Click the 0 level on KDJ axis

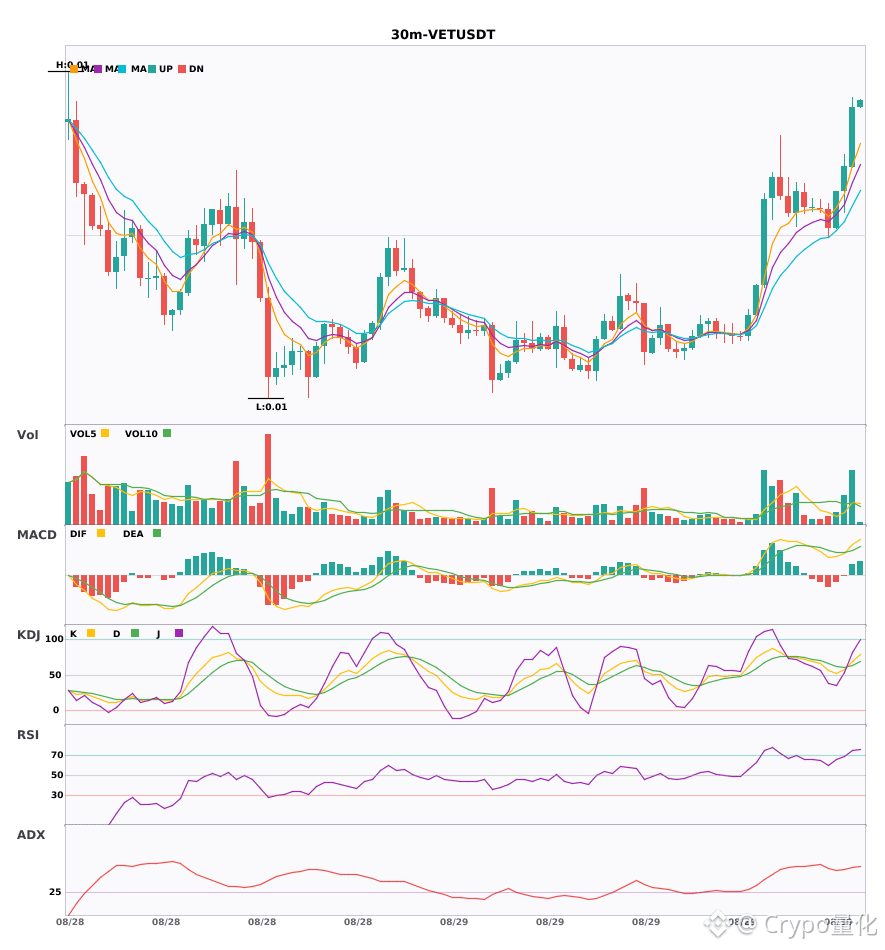coord(56,710)
